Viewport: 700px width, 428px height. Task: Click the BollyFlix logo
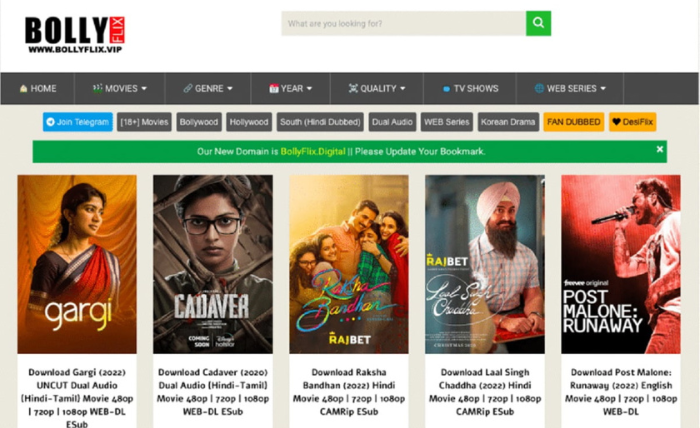point(75,35)
